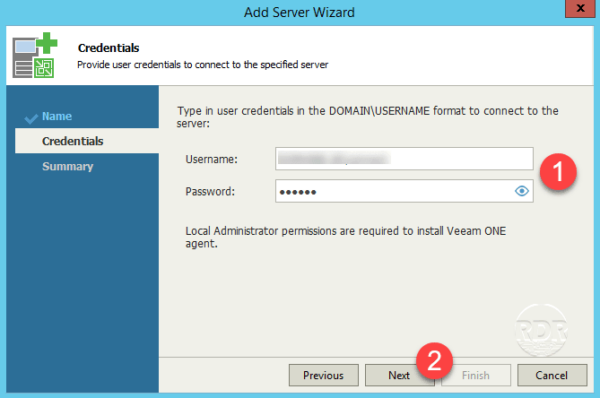
Task: Return to the Previous wizard page
Action: pos(323,375)
